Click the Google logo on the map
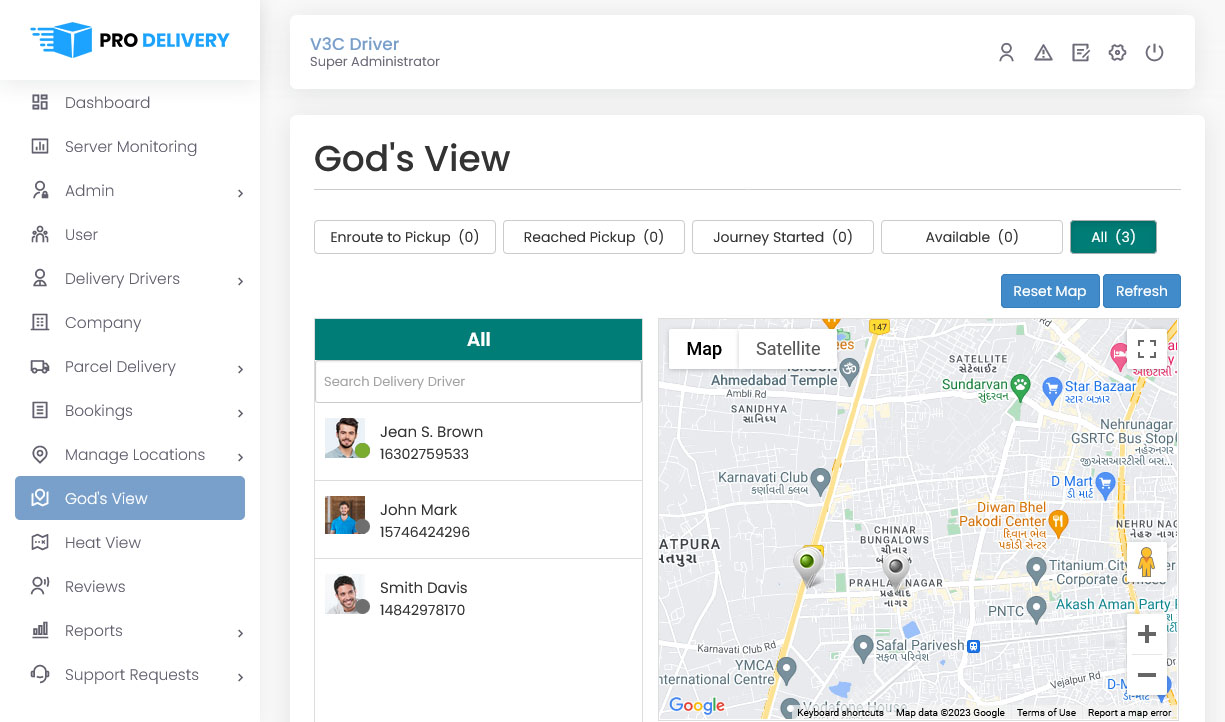The image size is (1225, 722). click(x=697, y=705)
